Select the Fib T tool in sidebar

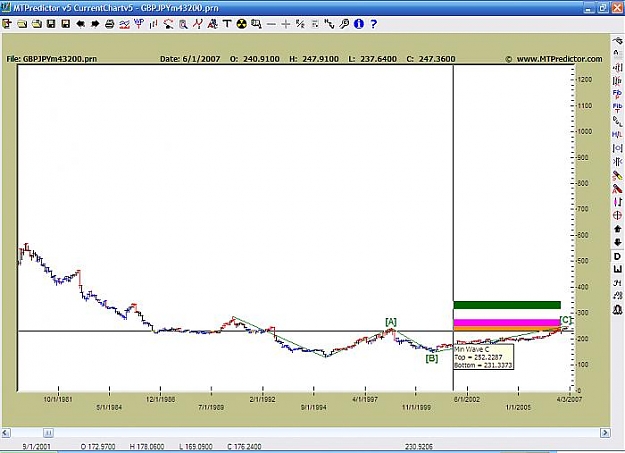617,108
